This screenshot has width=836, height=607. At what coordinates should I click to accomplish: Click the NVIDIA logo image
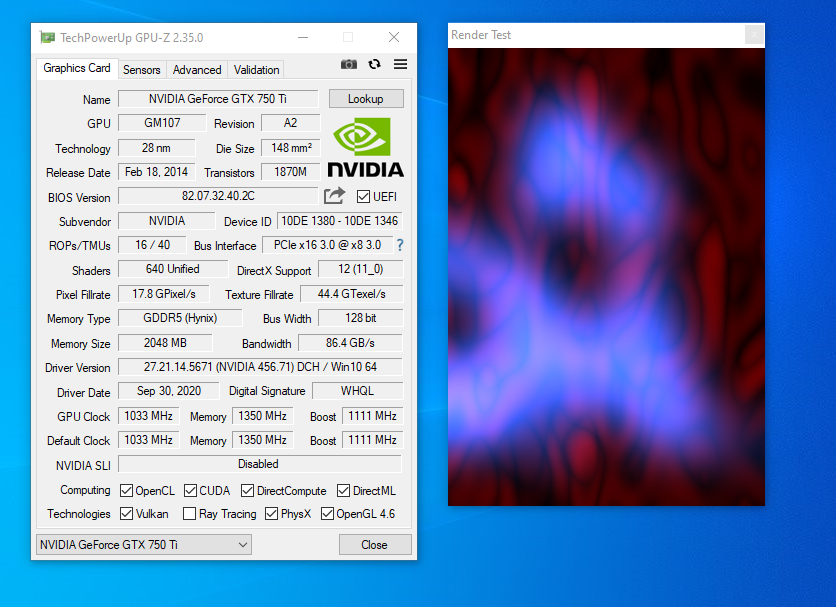coord(365,148)
